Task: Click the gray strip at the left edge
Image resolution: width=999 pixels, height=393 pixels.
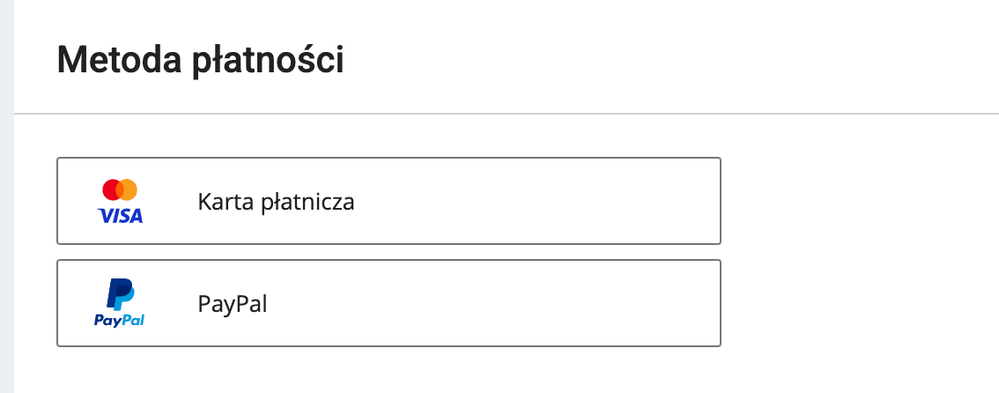Action: 6,196
